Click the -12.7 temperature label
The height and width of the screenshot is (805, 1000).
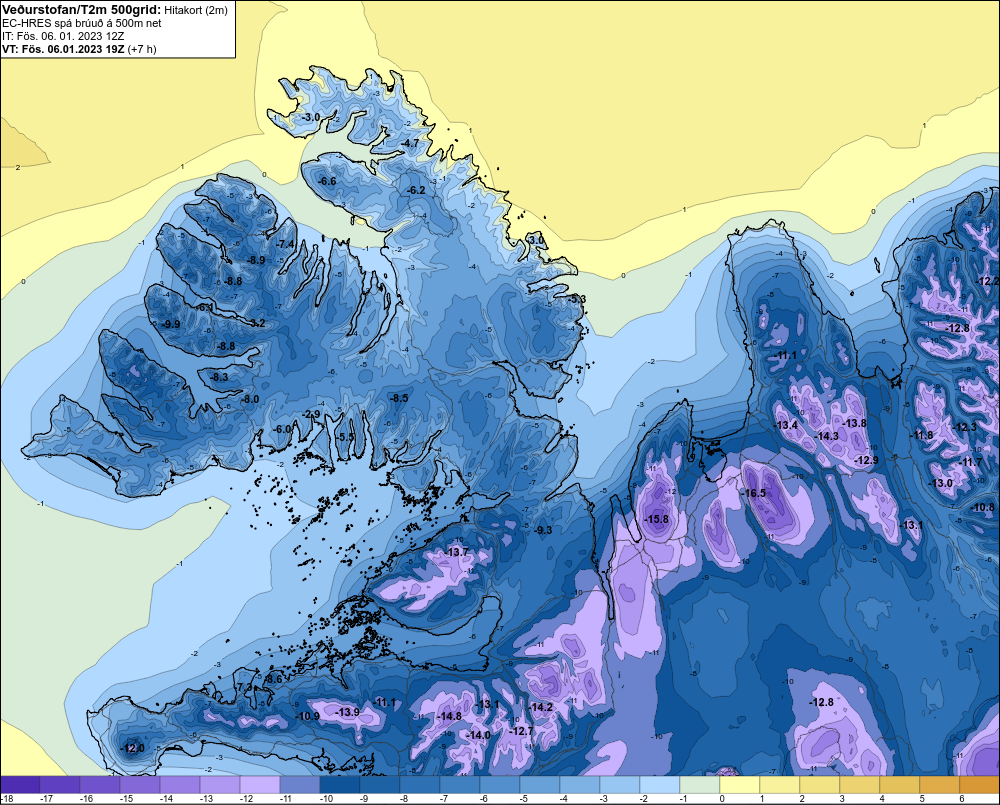click(x=521, y=731)
